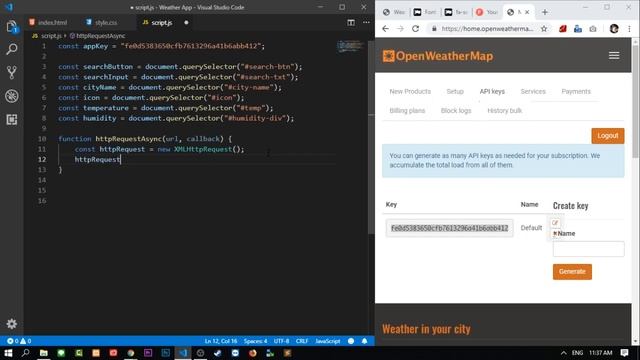The height and width of the screenshot is (360, 640).
Task: Open the Explorer view in VS Code
Action: click(11, 27)
